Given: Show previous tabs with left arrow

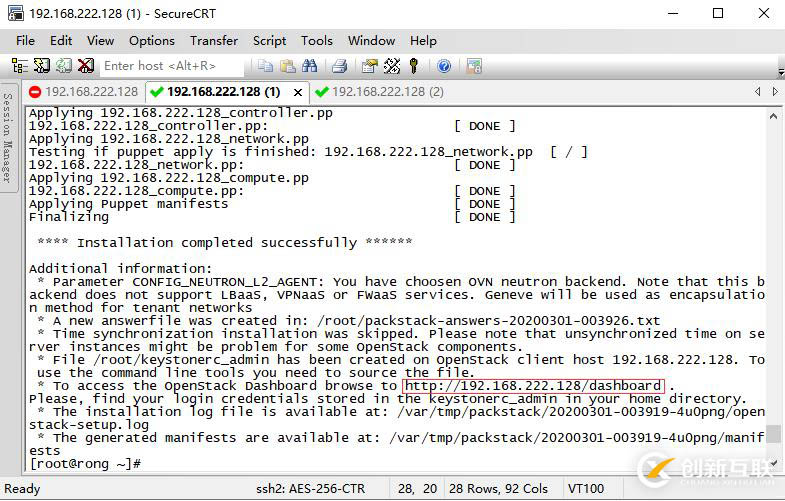Looking at the screenshot, I should (757, 92).
